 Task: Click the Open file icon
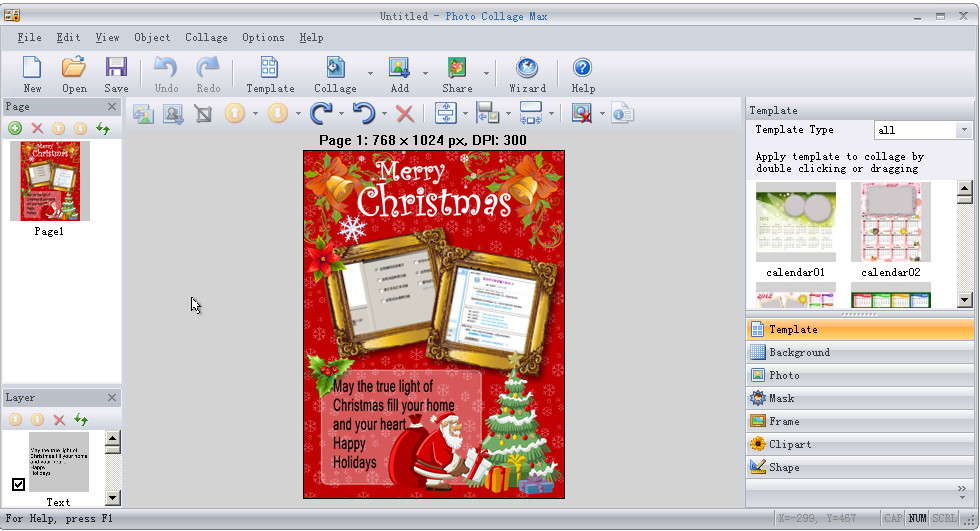coord(74,67)
